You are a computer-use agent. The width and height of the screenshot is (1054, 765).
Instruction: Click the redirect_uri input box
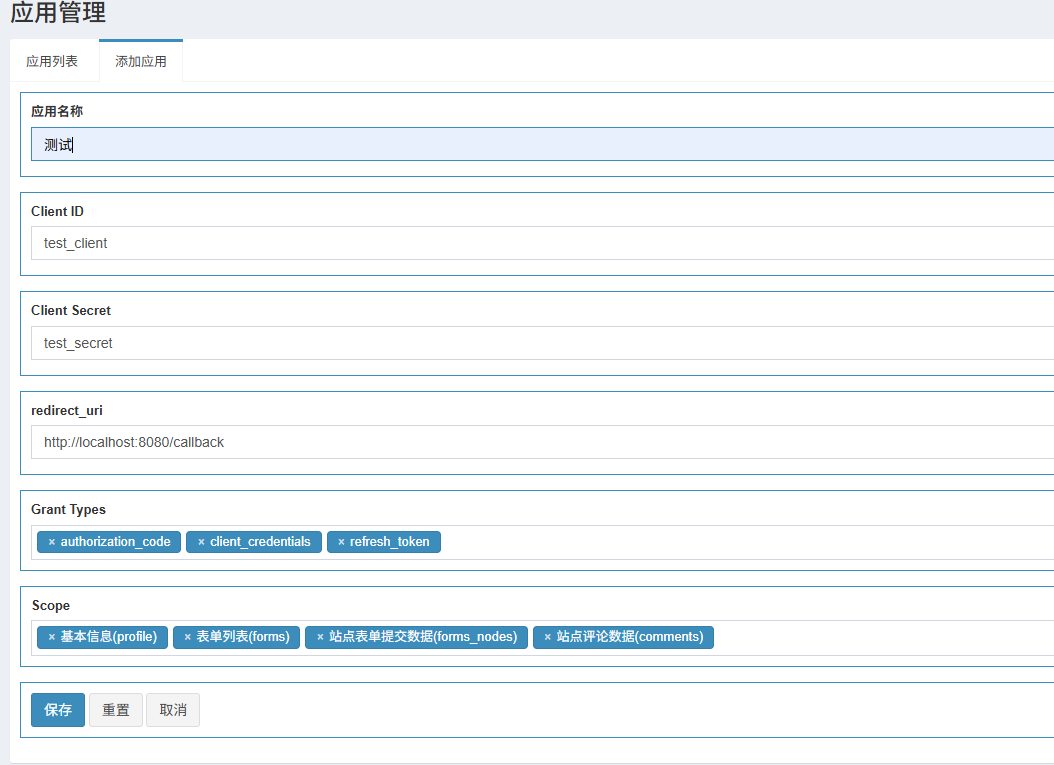540,442
